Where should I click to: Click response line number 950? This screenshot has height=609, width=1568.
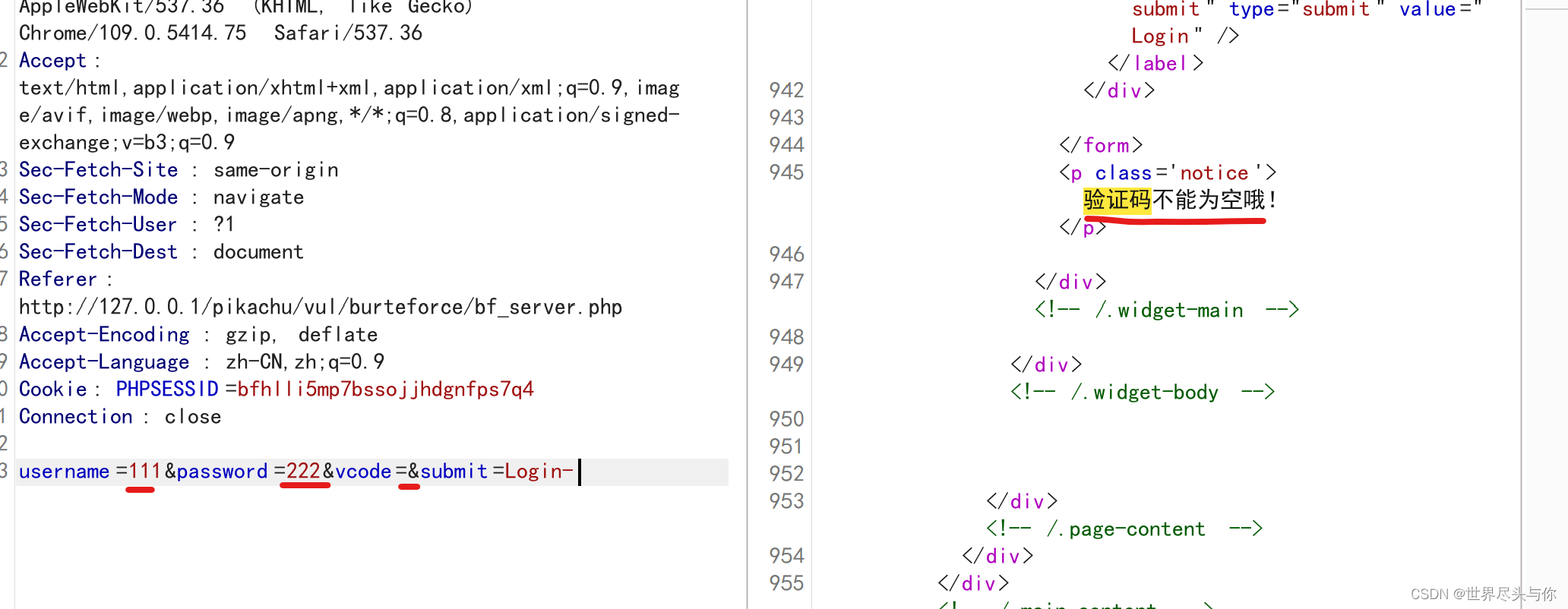pos(786,419)
